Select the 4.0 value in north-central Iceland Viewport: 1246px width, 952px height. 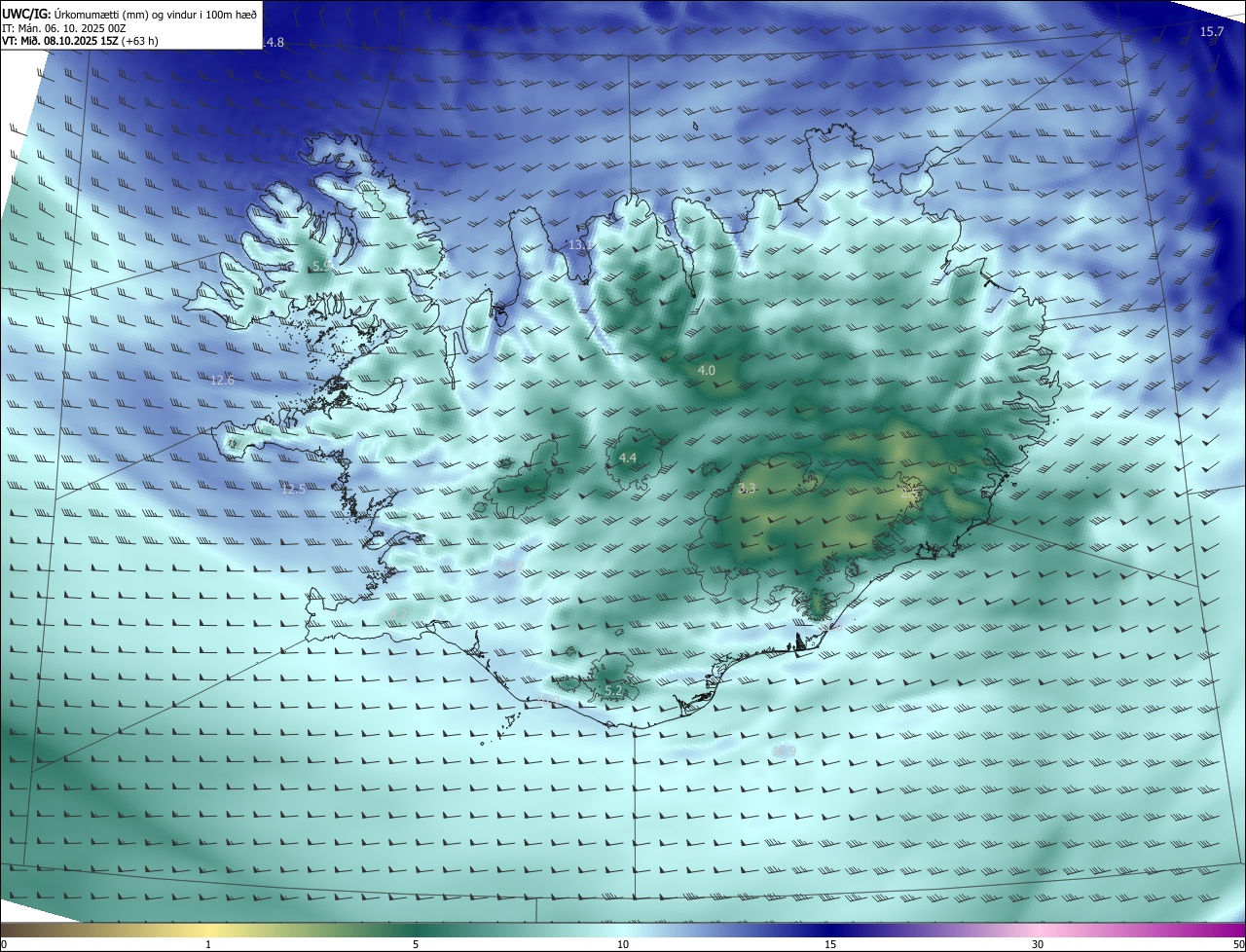(707, 370)
